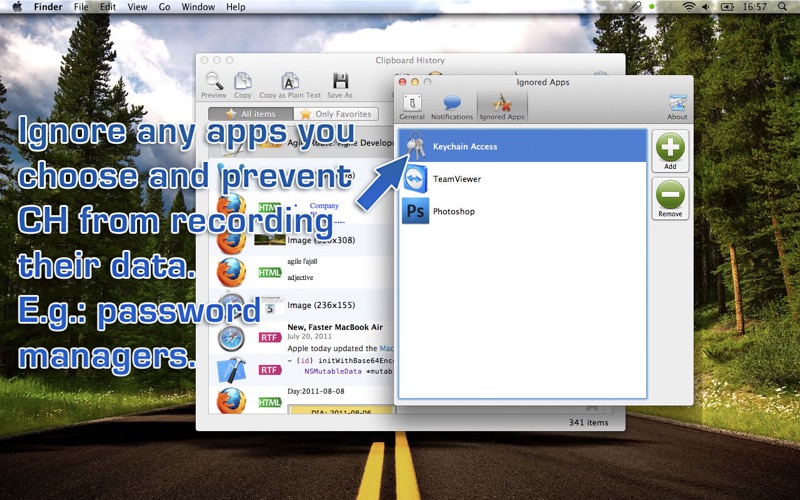Image resolution: width=800 pixels, height=500 pixels.
Task: Click the RTF badge on MacBook Air entry
Action: point(270,338)
